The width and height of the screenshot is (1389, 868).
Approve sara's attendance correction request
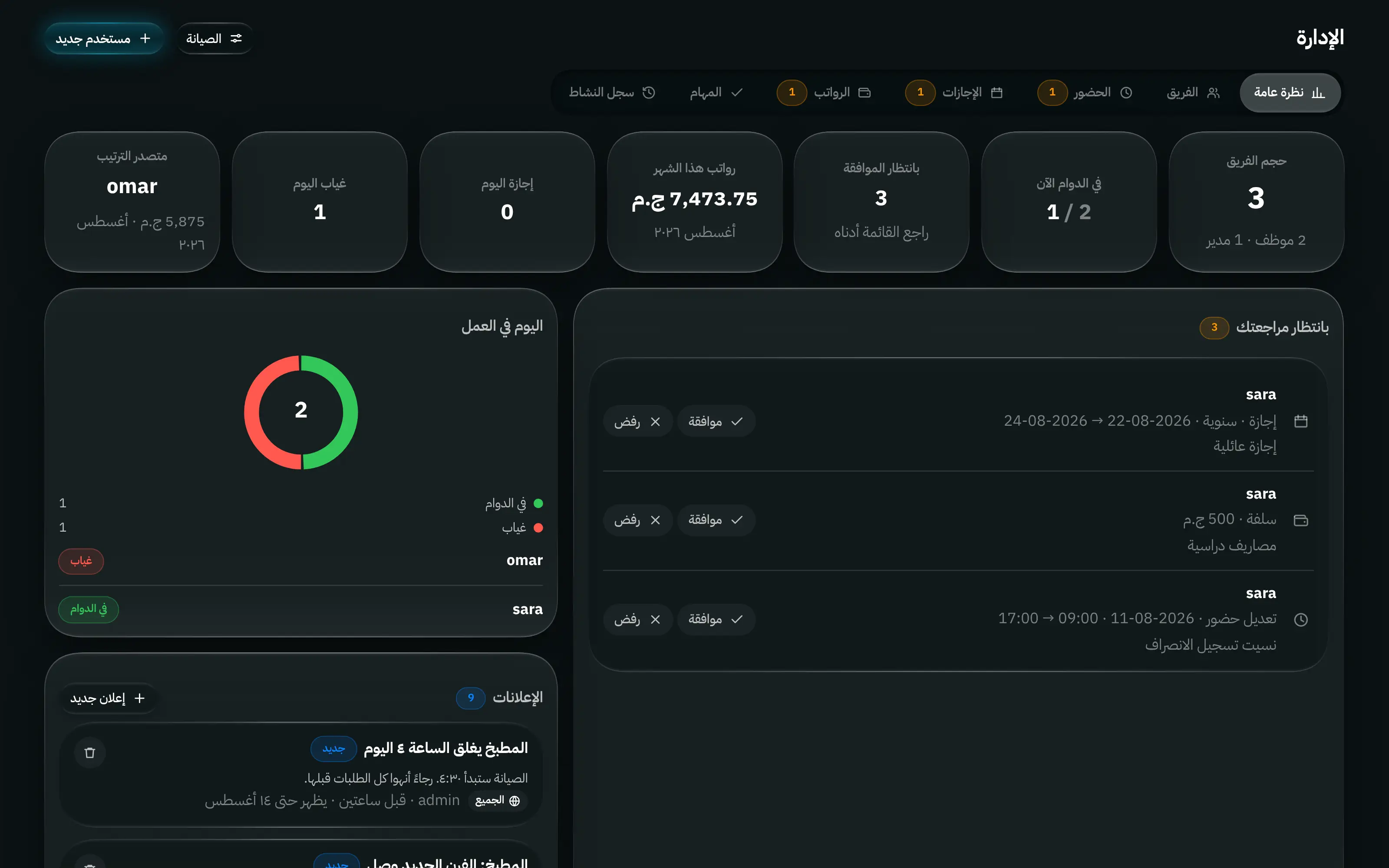click(716, 619)
